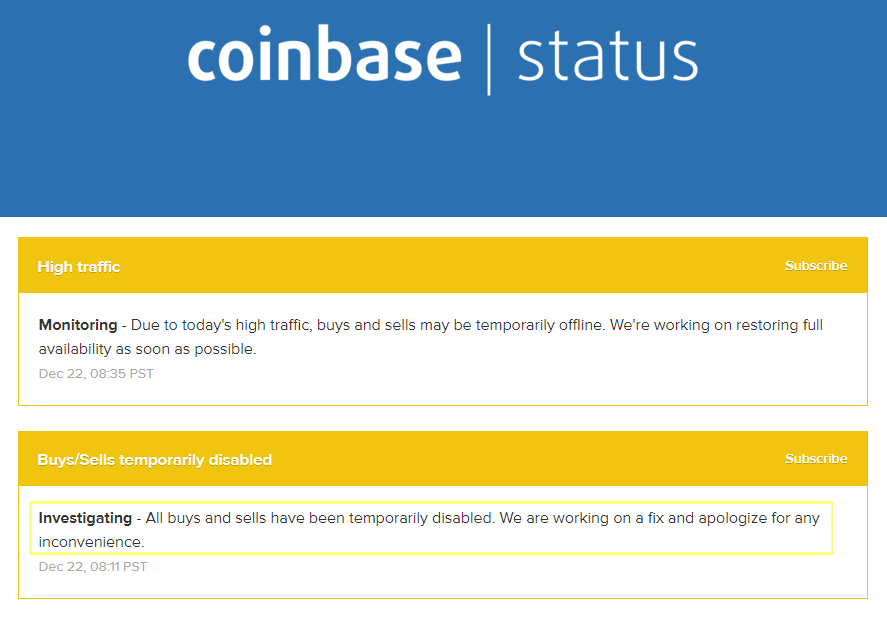This screenshot has height=620, width=887.
Task: Subscribe to the Buys/Sells disabled incident
Action: coord(816,458)
